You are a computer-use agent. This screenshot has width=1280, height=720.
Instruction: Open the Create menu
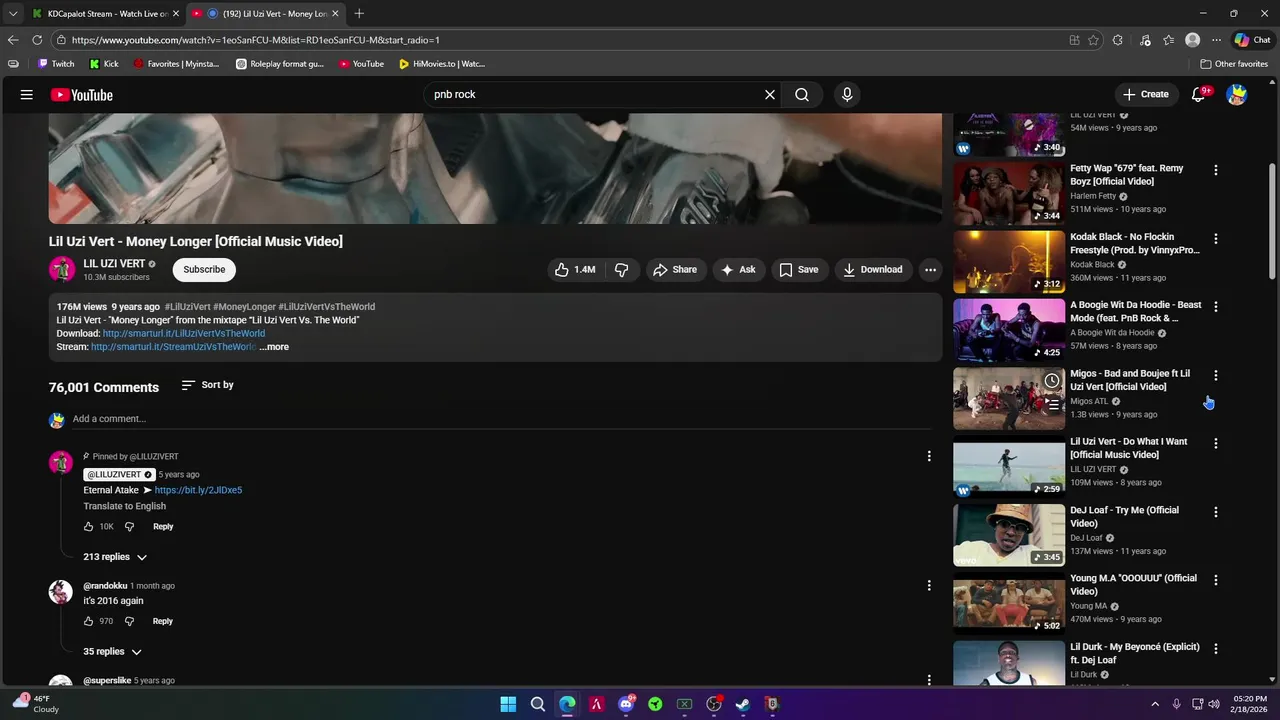point(1146,95)
